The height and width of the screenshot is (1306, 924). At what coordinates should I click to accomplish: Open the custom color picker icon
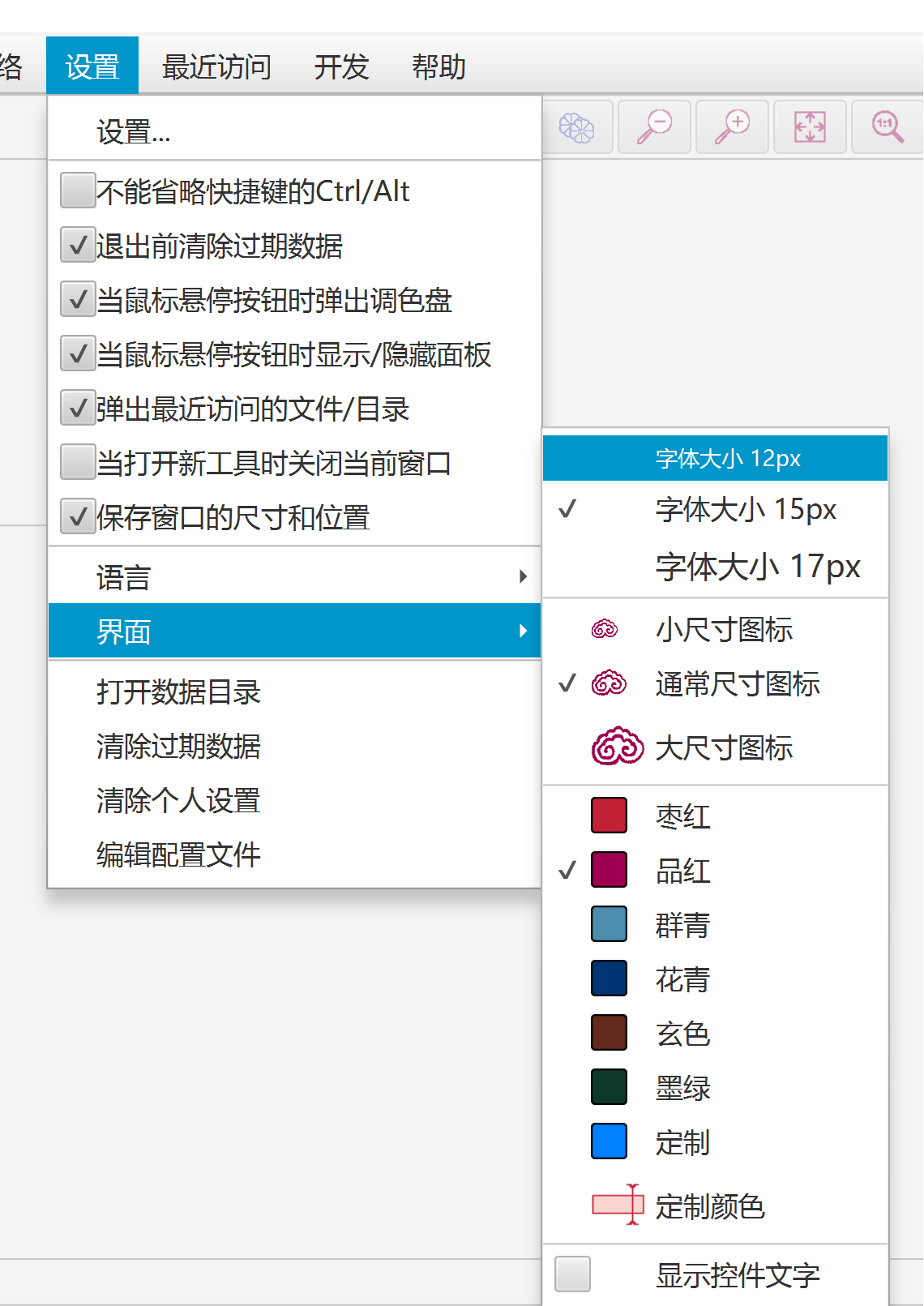pos(618,1205)
